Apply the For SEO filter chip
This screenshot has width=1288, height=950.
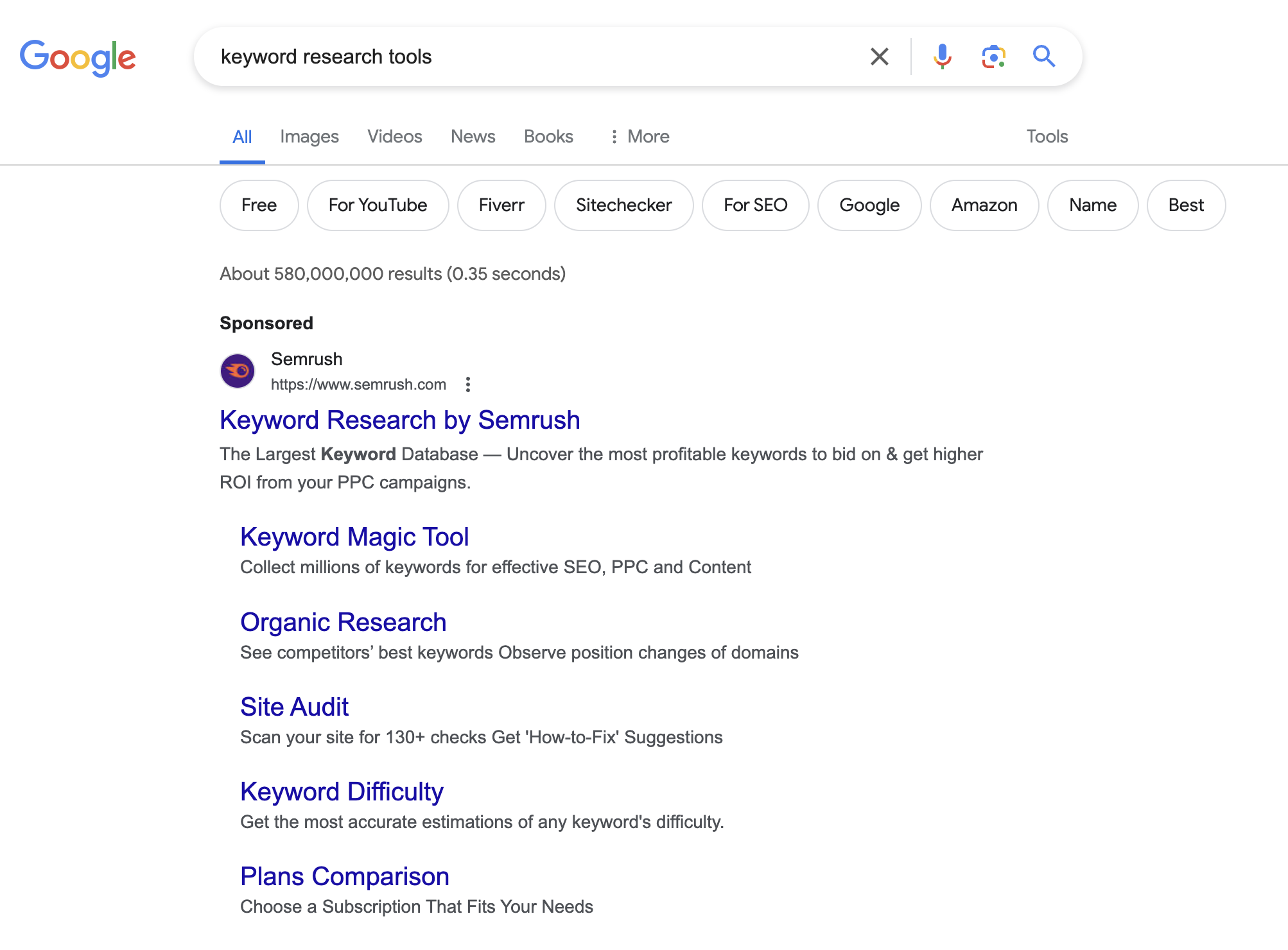[x=756, y=205]
